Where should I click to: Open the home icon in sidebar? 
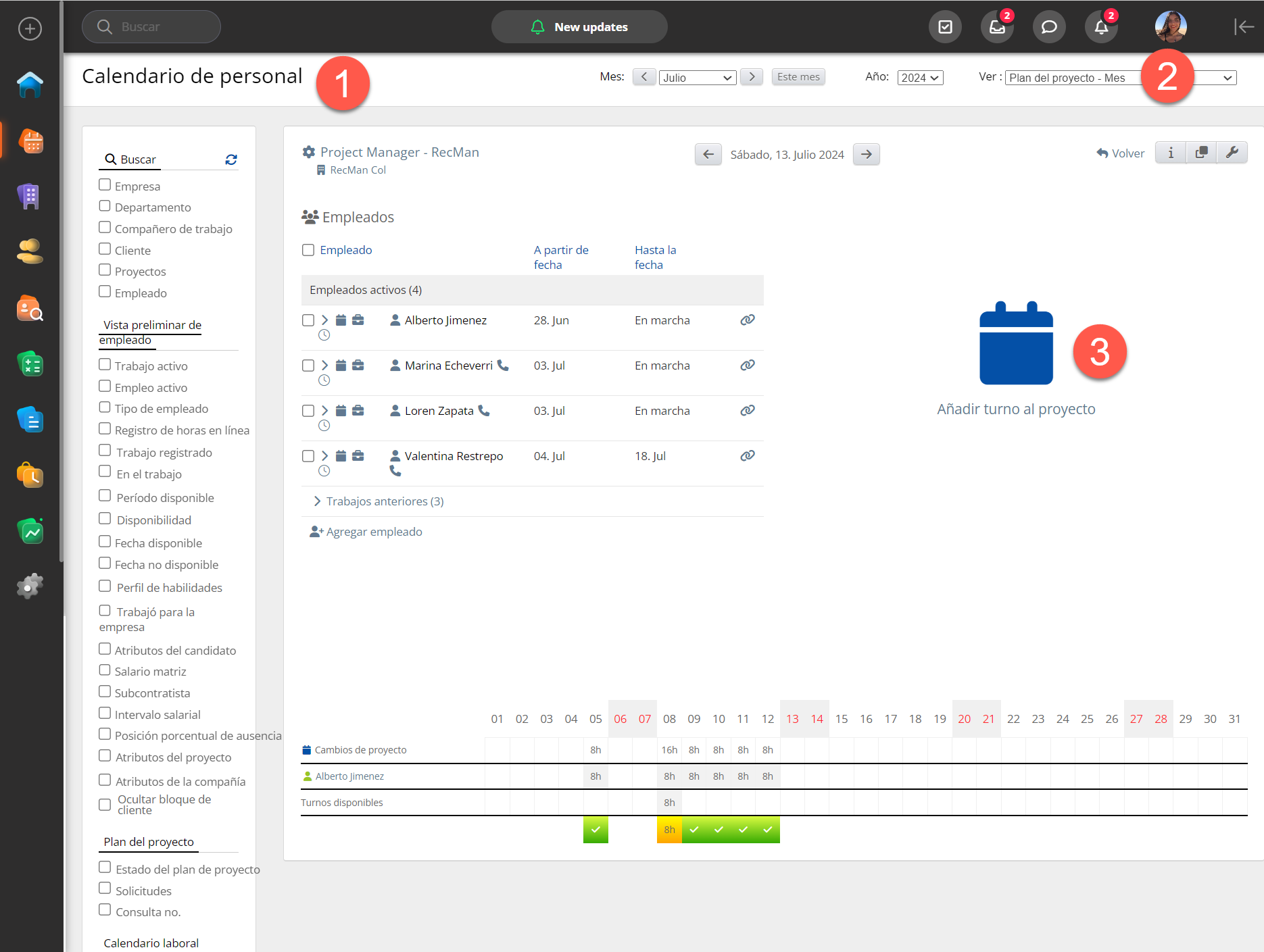click(30, 84)
